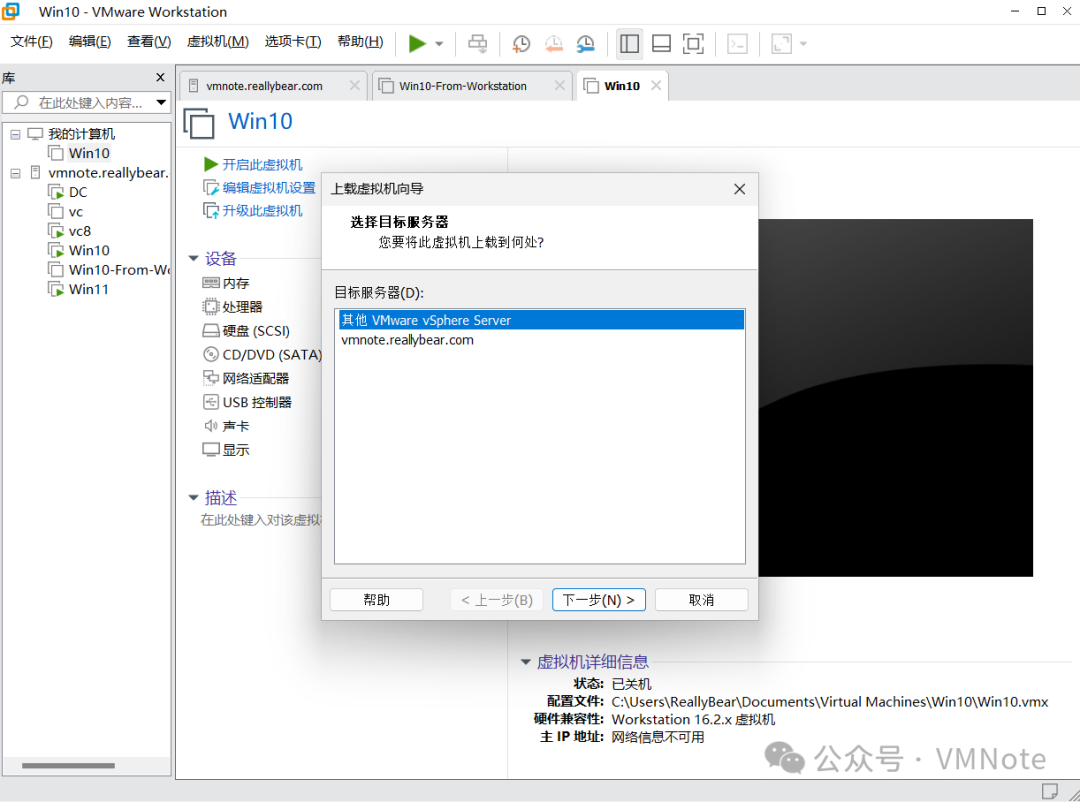1080x802 pixels.
Task: Collapse the 描述 section
Action: click(194, 497)
